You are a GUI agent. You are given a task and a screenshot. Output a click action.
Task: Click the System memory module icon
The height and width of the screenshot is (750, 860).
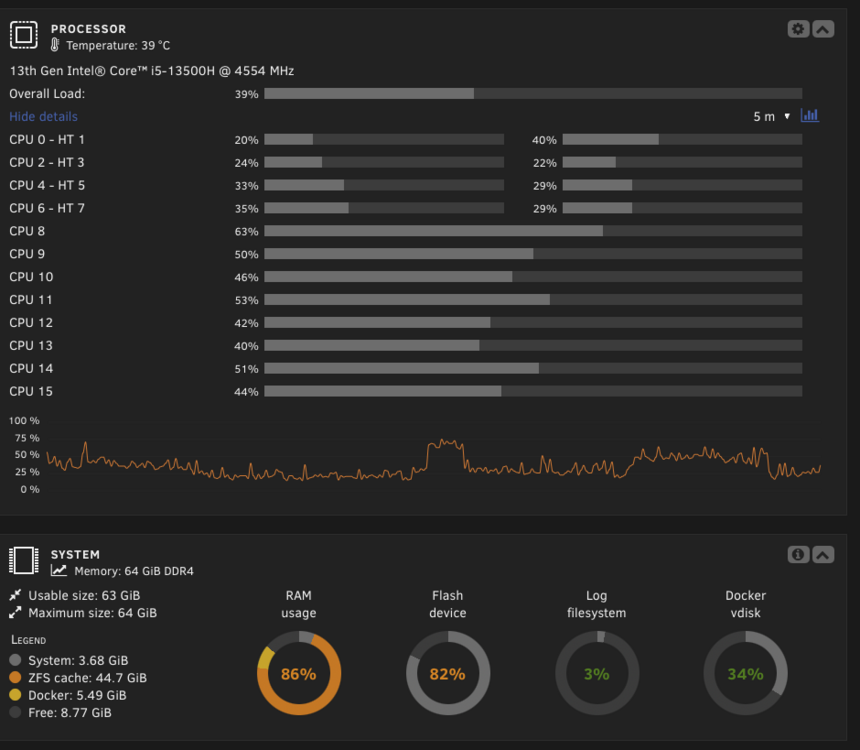click(x=24, y=561)
